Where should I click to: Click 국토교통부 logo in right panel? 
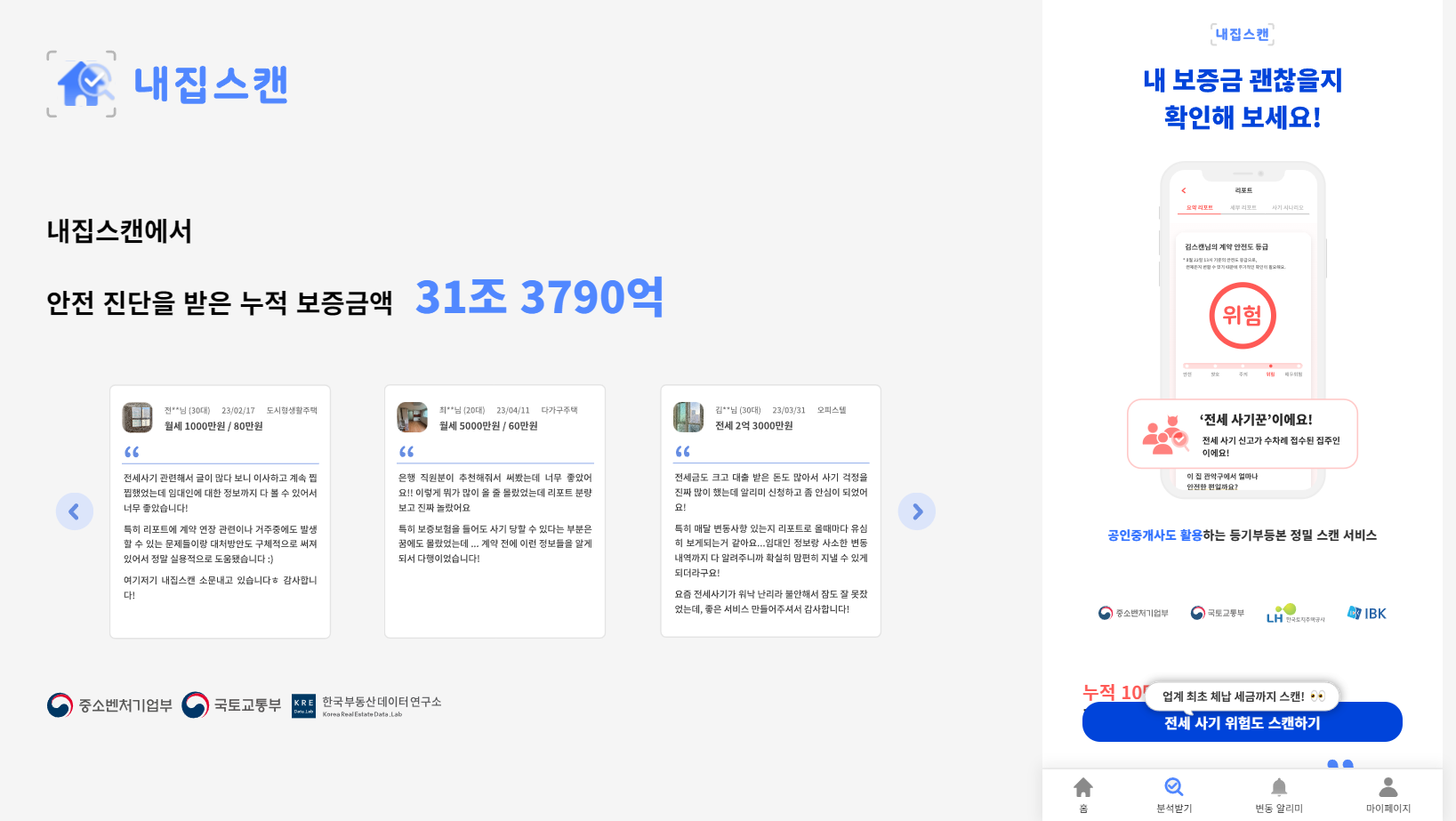point(1218,613)
